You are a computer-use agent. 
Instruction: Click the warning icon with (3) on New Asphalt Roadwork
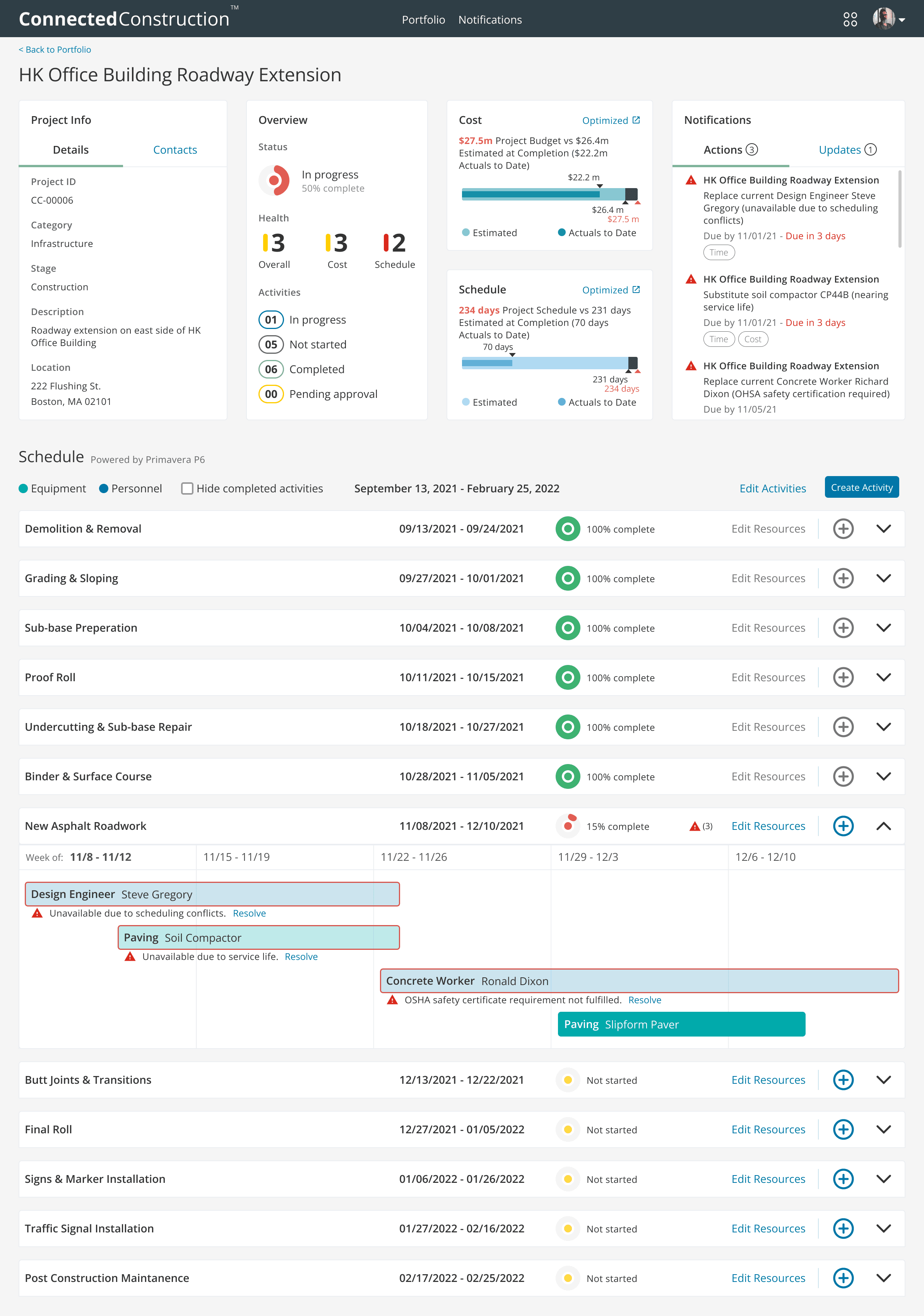click(x=701, y=826)
